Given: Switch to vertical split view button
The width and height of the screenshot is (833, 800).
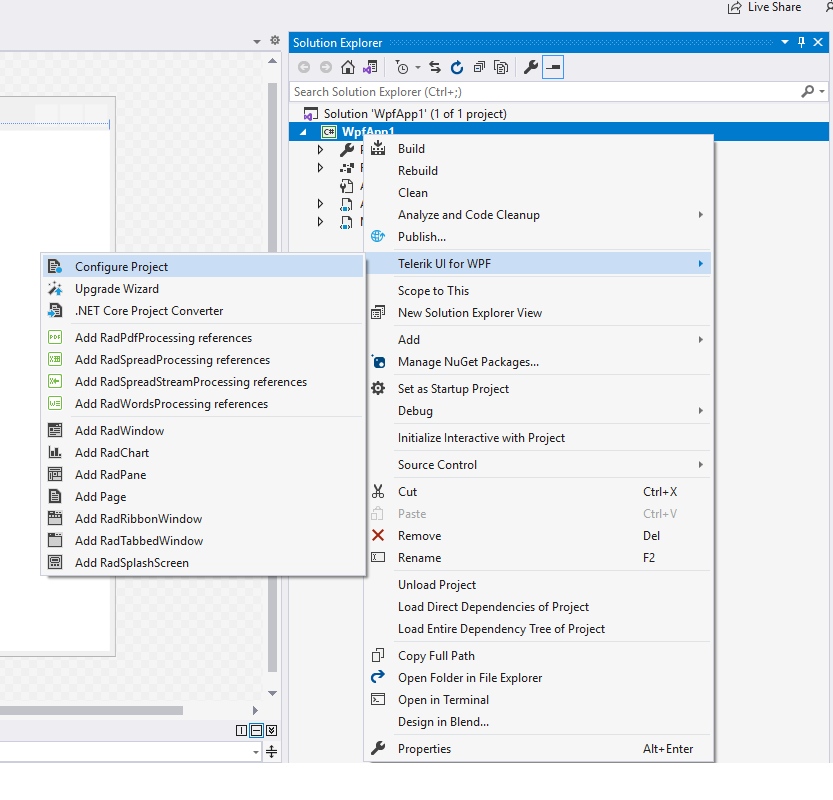Looking at the screenshot, I should pyautogui.click(x=241, y=730).
